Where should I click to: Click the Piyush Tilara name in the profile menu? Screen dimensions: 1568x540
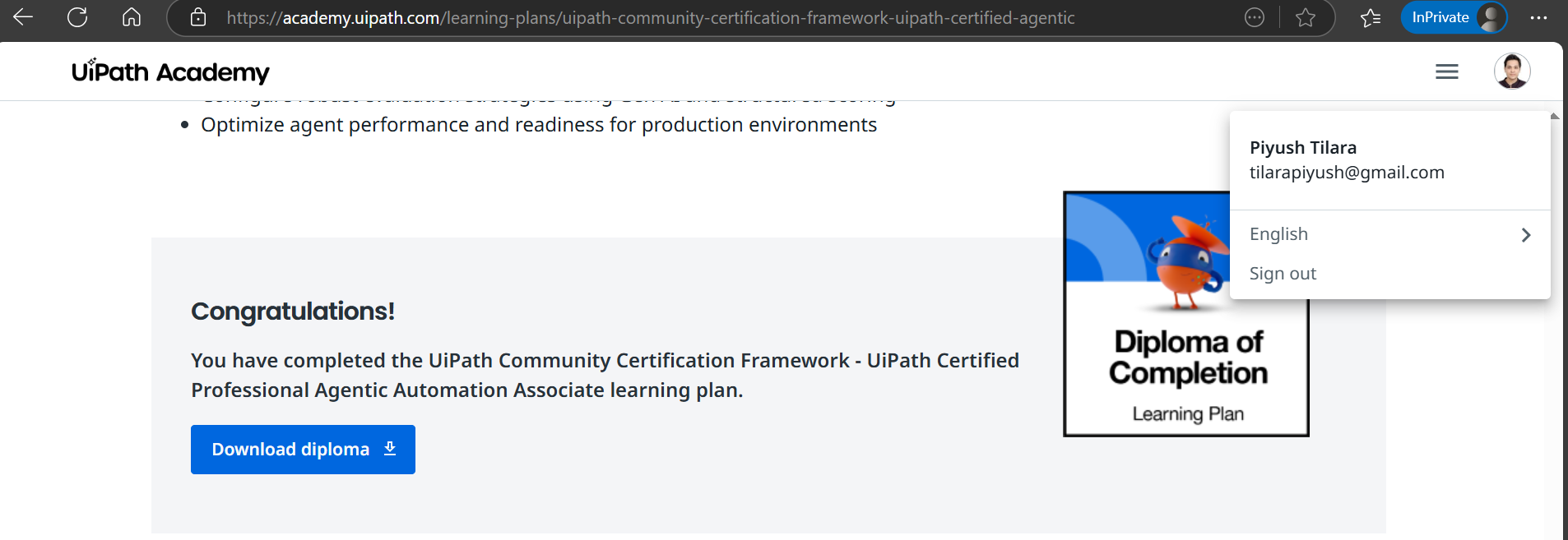click(1302, 148)
